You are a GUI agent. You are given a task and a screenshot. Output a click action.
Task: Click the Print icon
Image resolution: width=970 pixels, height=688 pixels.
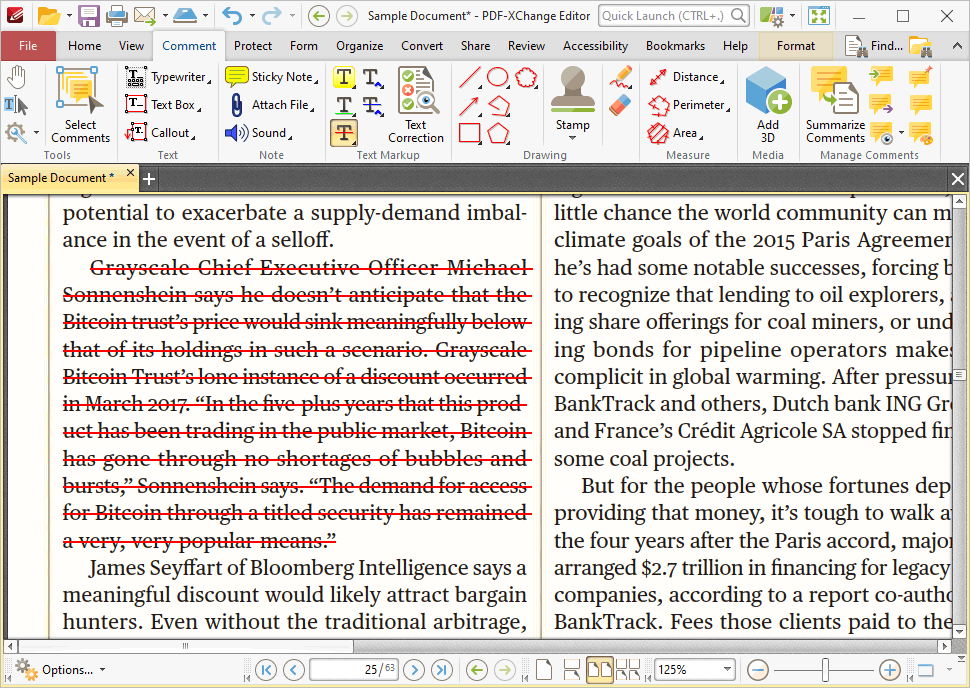[x=116, y=15]
